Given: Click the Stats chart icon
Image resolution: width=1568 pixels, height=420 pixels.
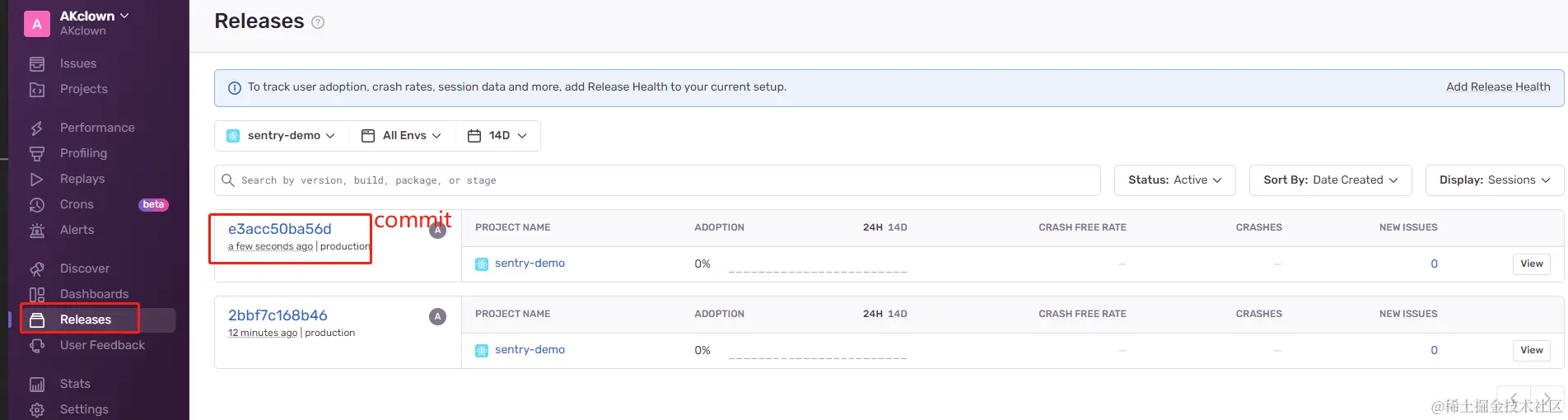Looking at the screenshot, I should coord(37,384).
